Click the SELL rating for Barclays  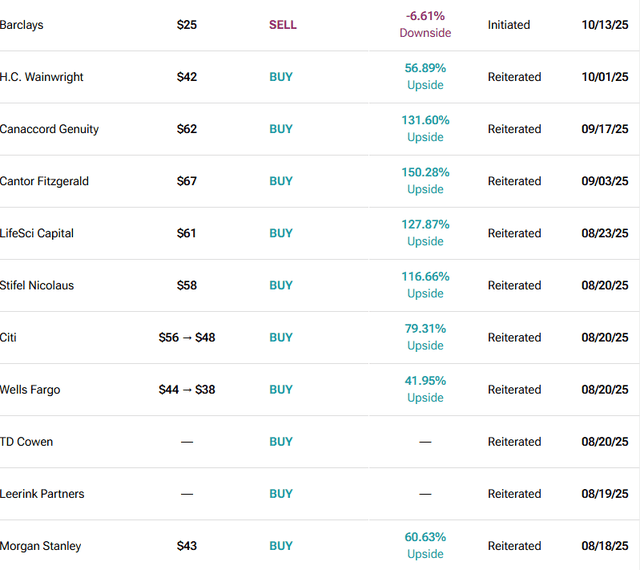(283, 25)
